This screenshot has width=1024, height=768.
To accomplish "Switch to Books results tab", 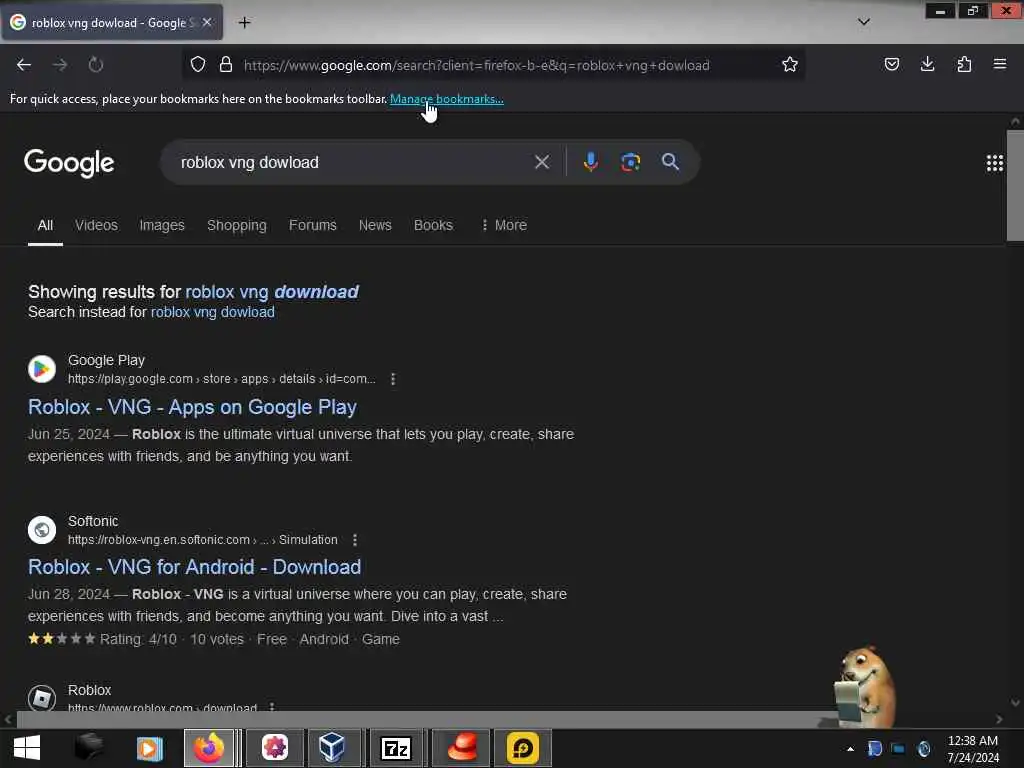I will click(x=433, y=225).
